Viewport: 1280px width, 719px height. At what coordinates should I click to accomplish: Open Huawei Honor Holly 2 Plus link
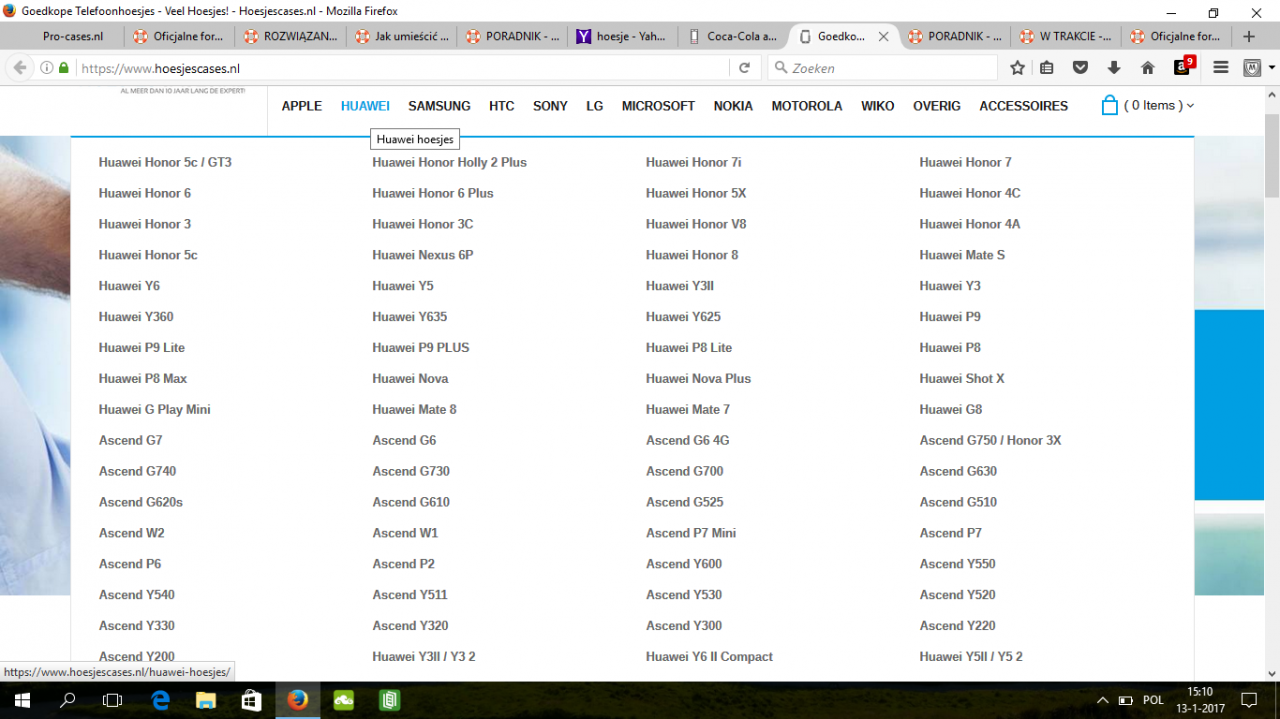tap(449, 162)
